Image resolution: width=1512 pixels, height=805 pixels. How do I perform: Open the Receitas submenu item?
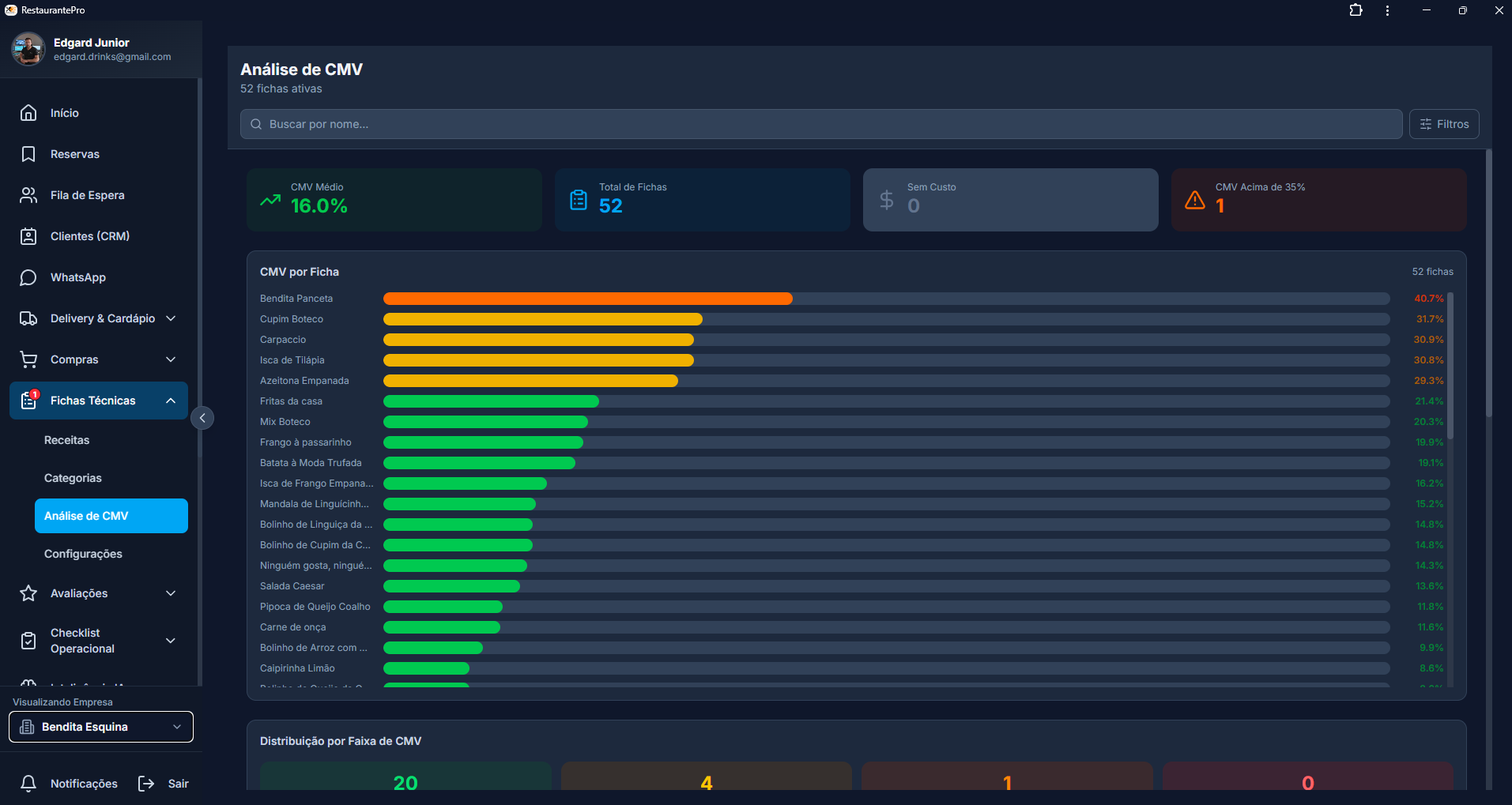[67, 440]
